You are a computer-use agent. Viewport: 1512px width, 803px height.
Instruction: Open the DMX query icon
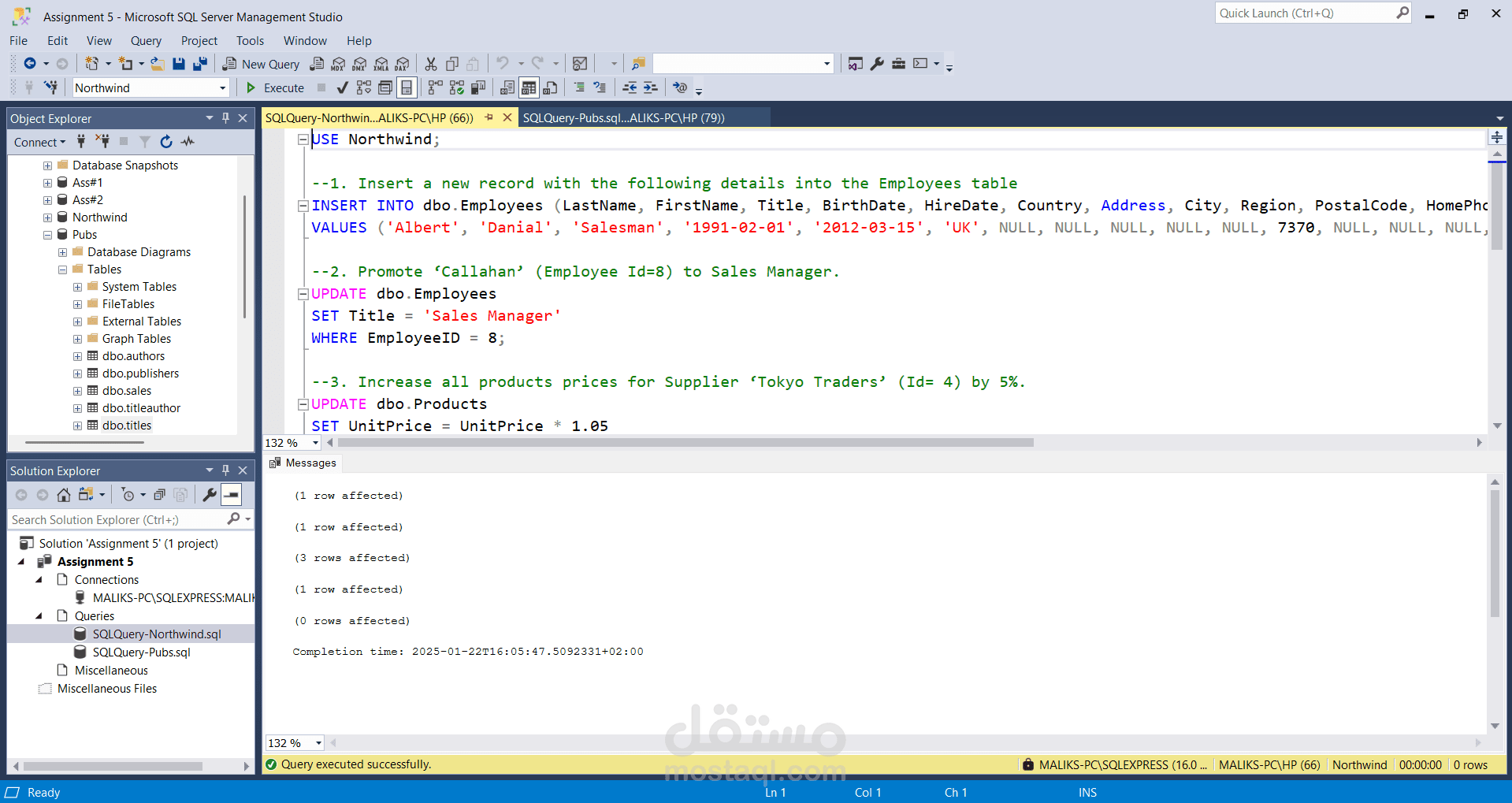coord(359,64)
